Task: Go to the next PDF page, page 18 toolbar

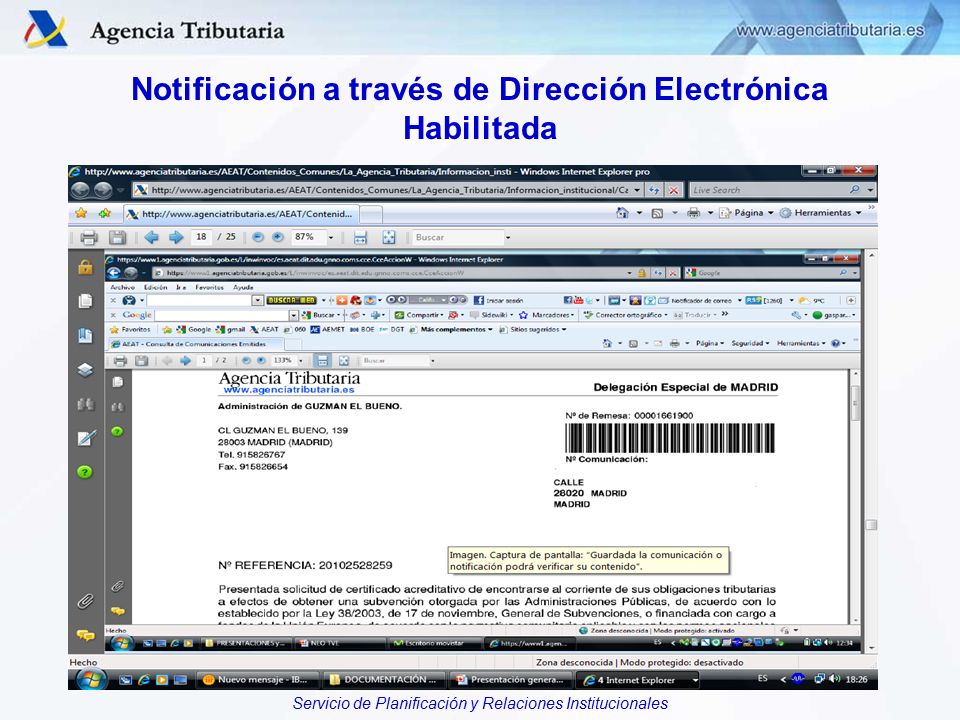Action: (x=176, y=237)
